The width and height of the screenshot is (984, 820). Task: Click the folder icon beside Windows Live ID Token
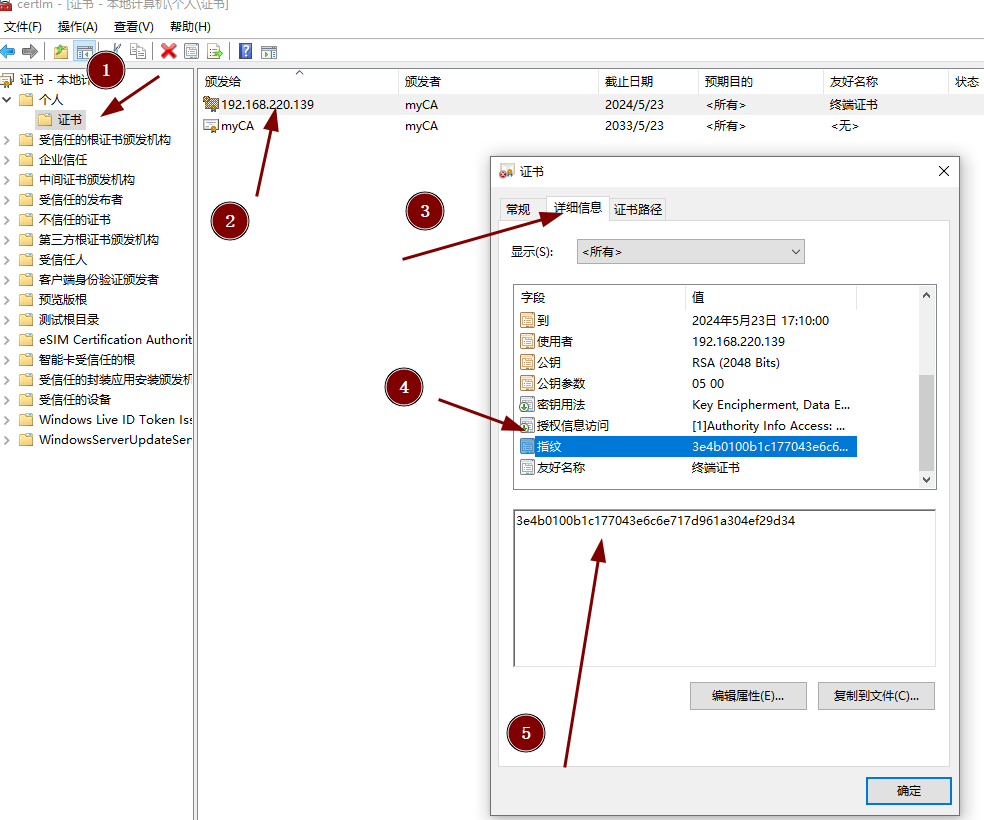point(26,420)
